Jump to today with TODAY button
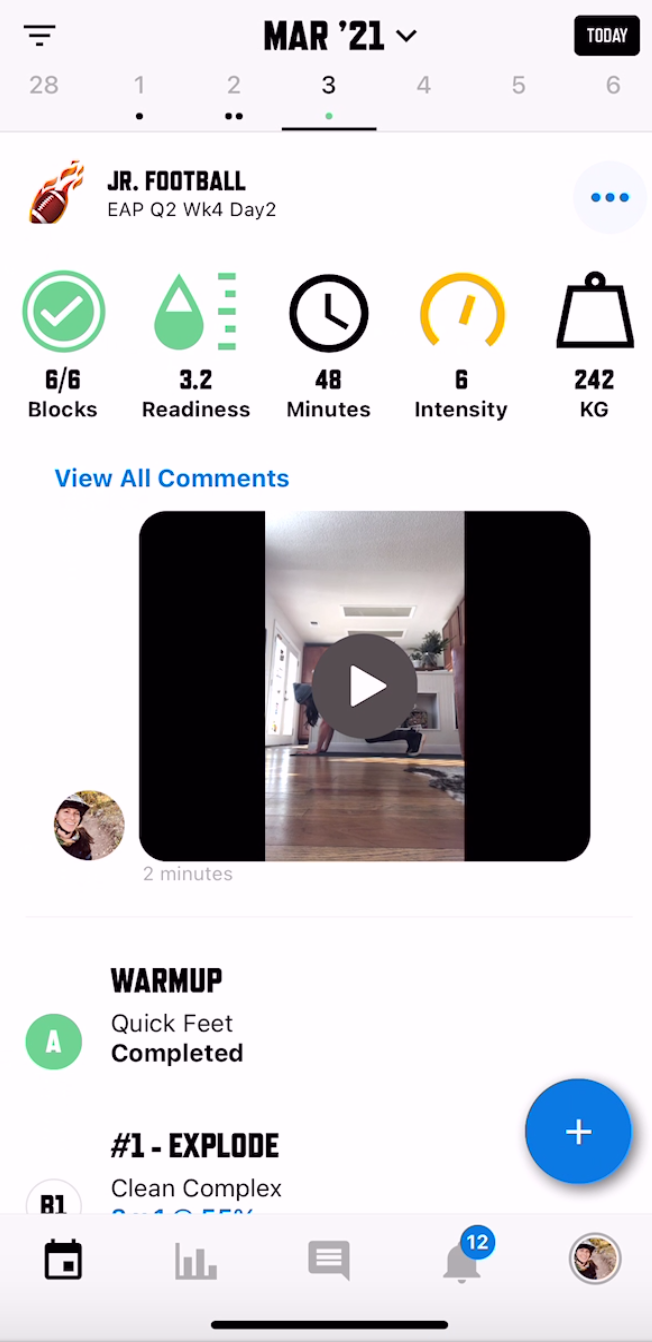This screenshot has height=1342, width=652. [x=607, y=36]
